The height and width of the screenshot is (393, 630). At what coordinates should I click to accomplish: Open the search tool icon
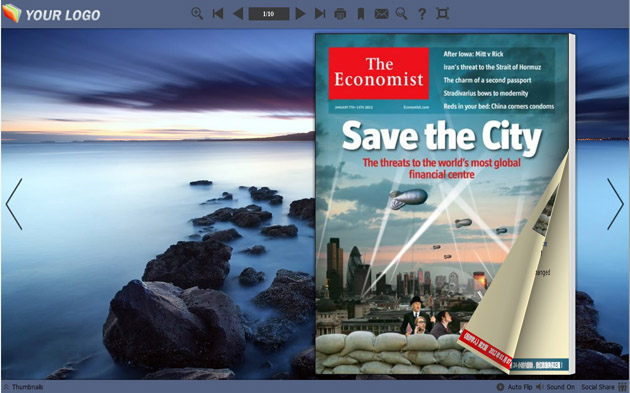click(x=401, y=14)
